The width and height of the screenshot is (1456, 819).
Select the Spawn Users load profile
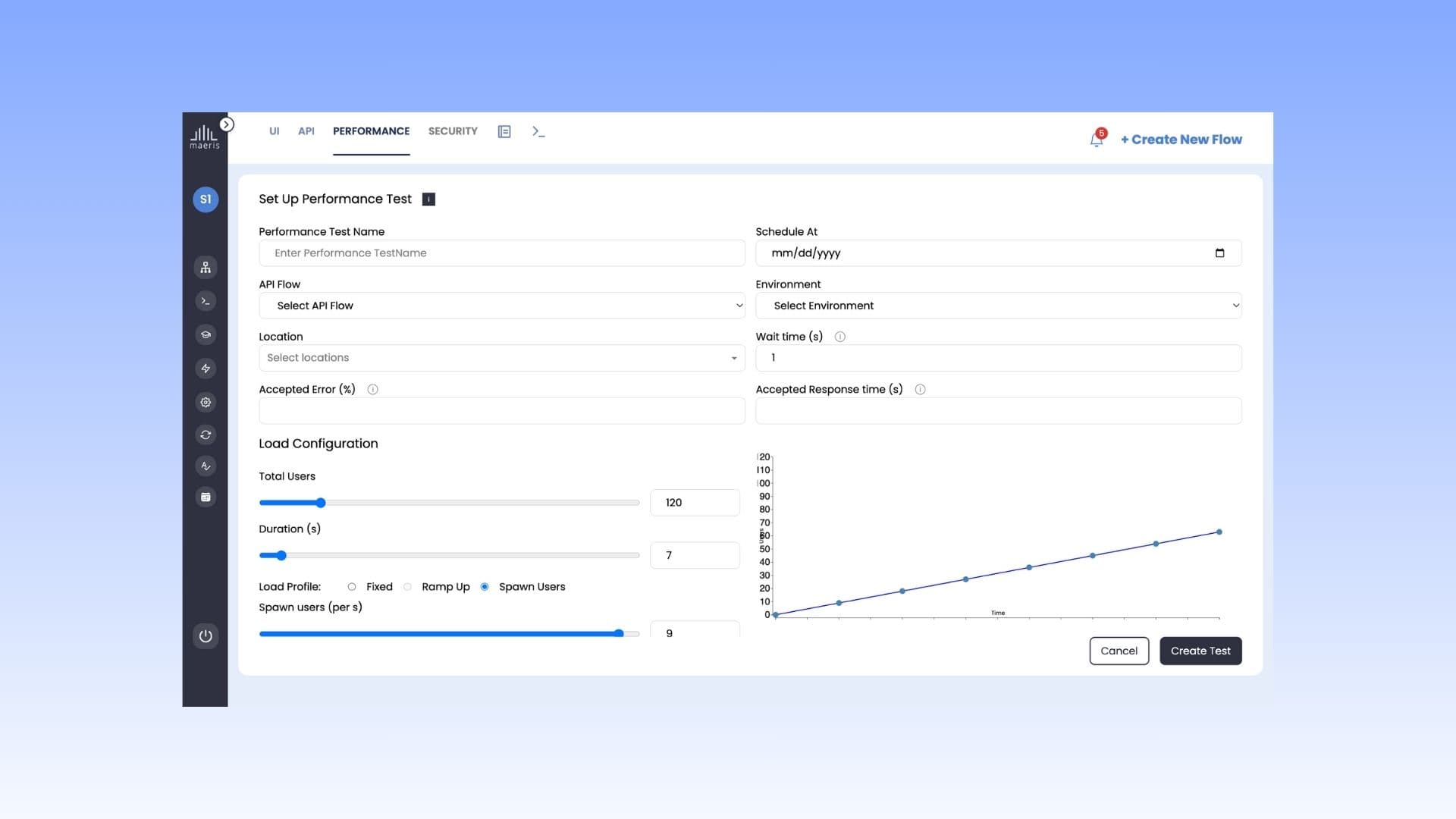(x=485, y=586)
